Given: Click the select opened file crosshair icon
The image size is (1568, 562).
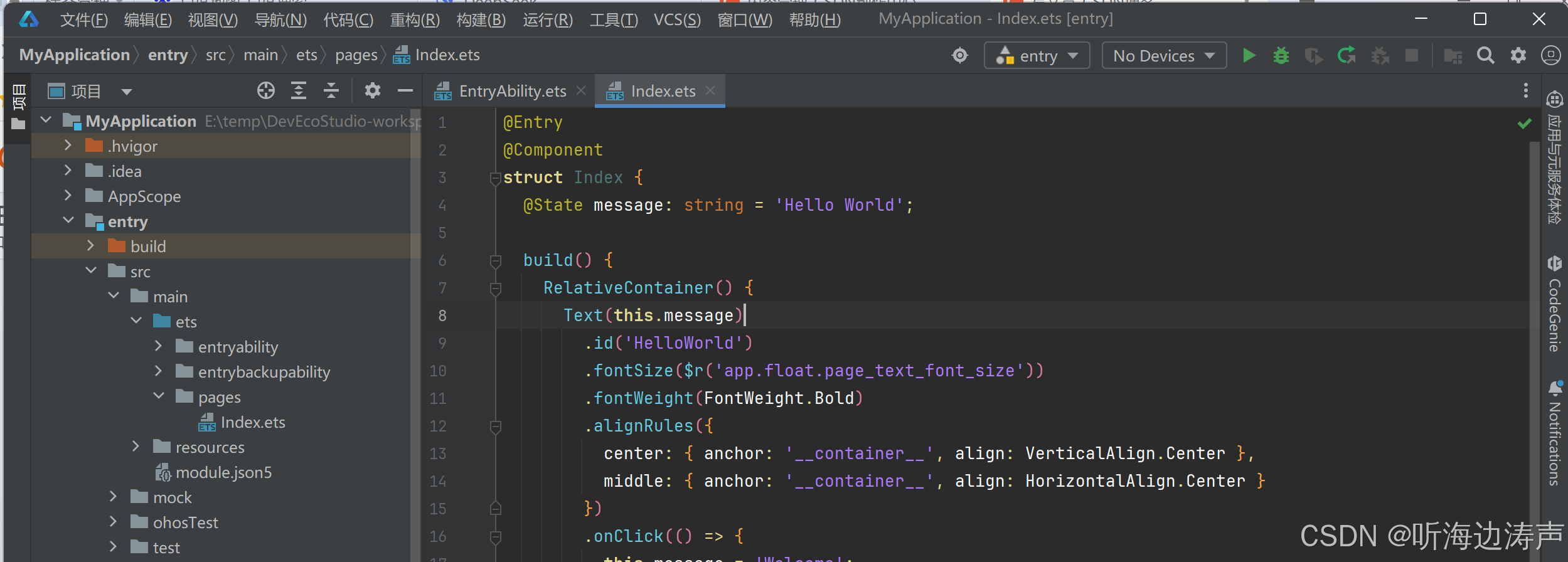Looking at the screenshot, I should pos(266,91).
